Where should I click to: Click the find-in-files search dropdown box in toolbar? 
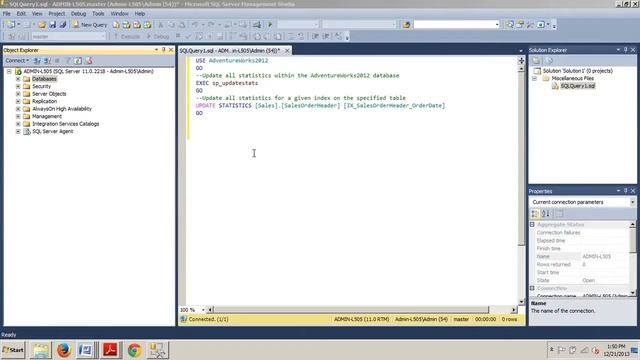(x=456, y=25)
